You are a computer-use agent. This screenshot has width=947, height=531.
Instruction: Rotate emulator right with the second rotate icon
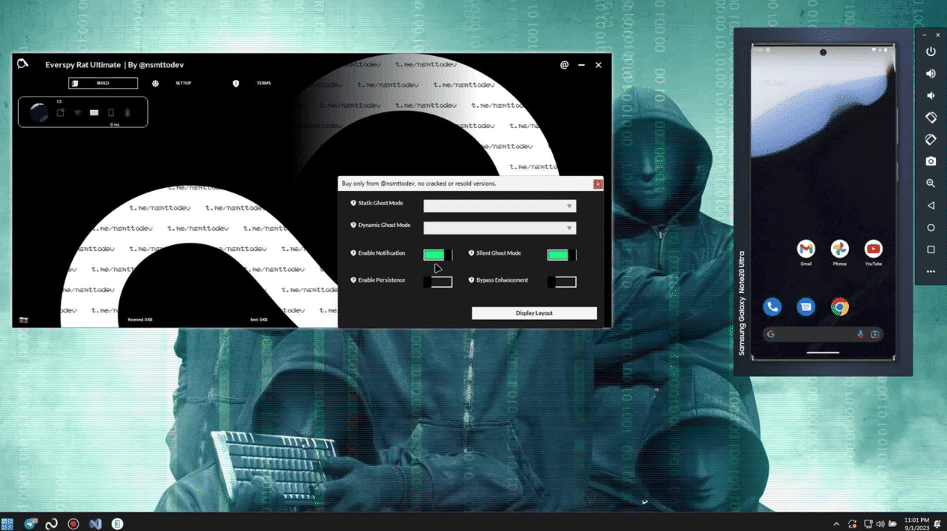pos(931,140)
